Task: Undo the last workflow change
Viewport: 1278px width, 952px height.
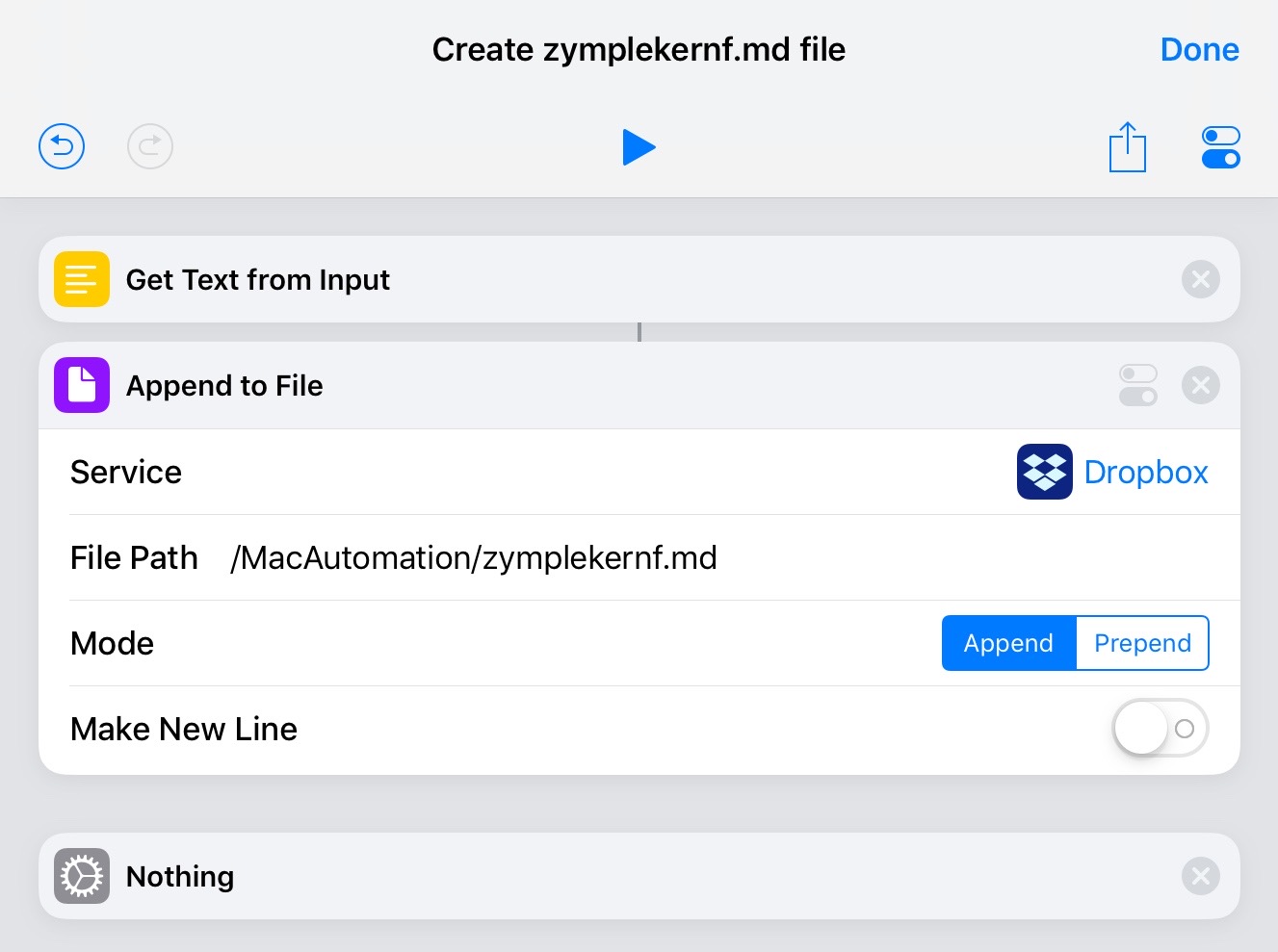Action: click(62, 146)
